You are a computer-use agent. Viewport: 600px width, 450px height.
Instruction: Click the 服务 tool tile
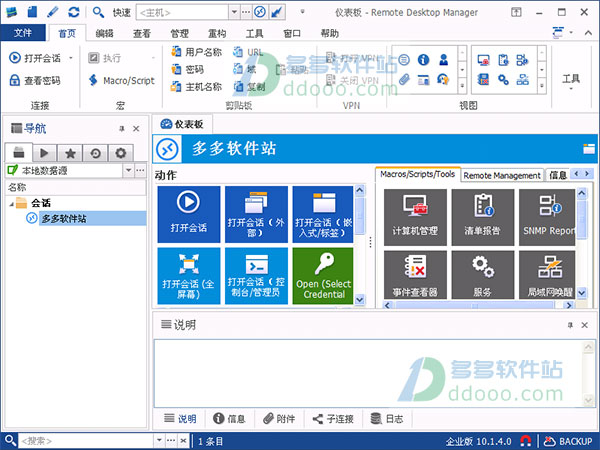click(x=483, y=274)
